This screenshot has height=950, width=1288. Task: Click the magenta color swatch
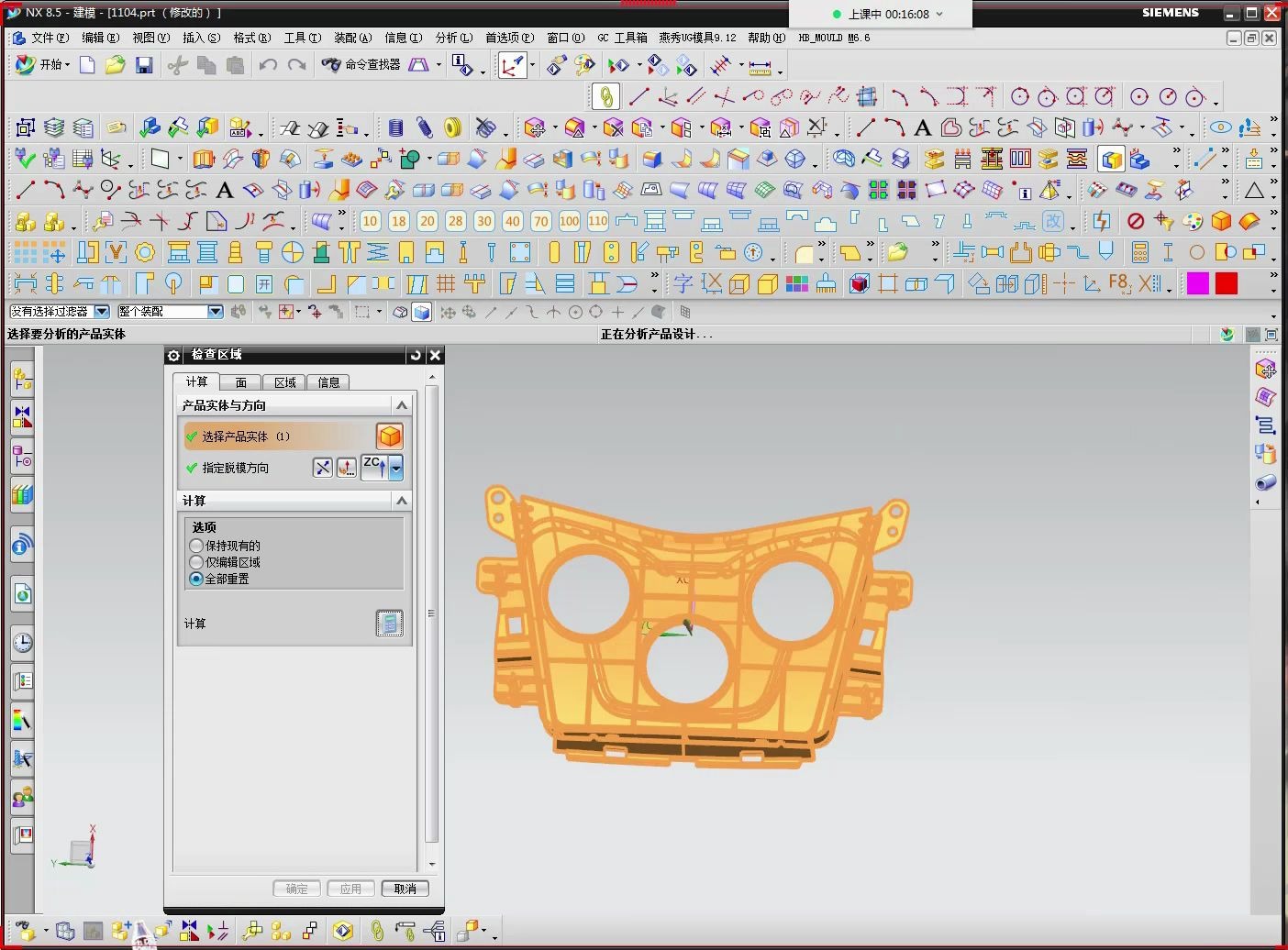[x=1197, y=283]
